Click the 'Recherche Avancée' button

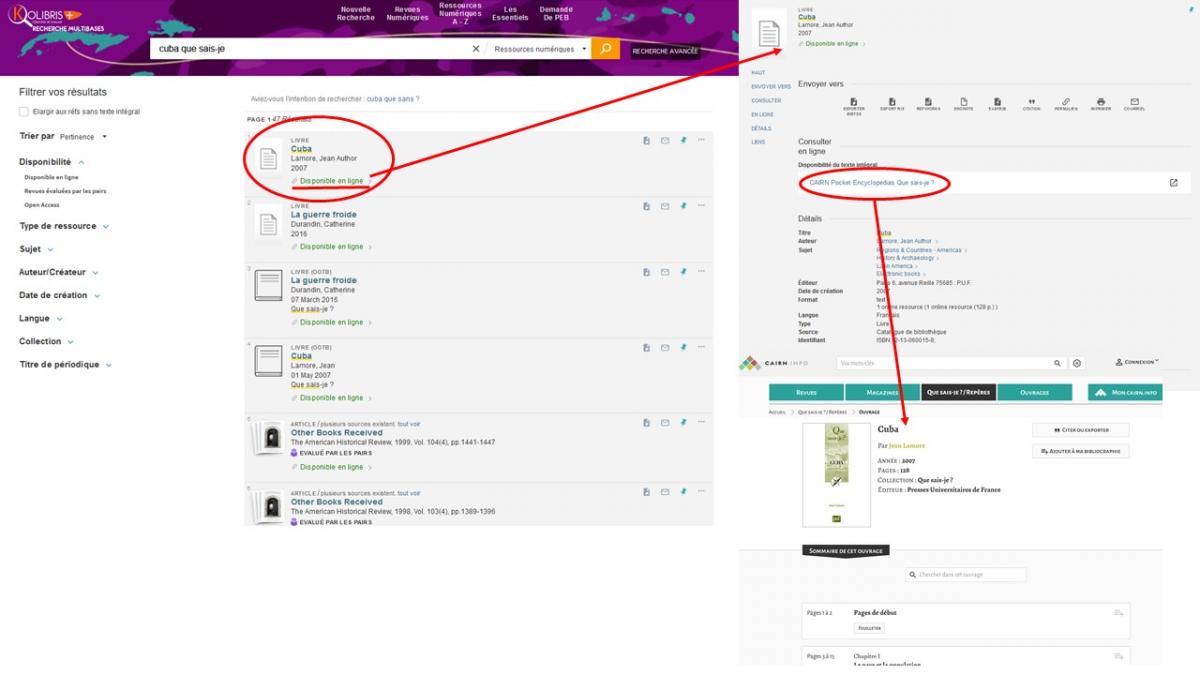pyautogui.click(x=663, y=49)
